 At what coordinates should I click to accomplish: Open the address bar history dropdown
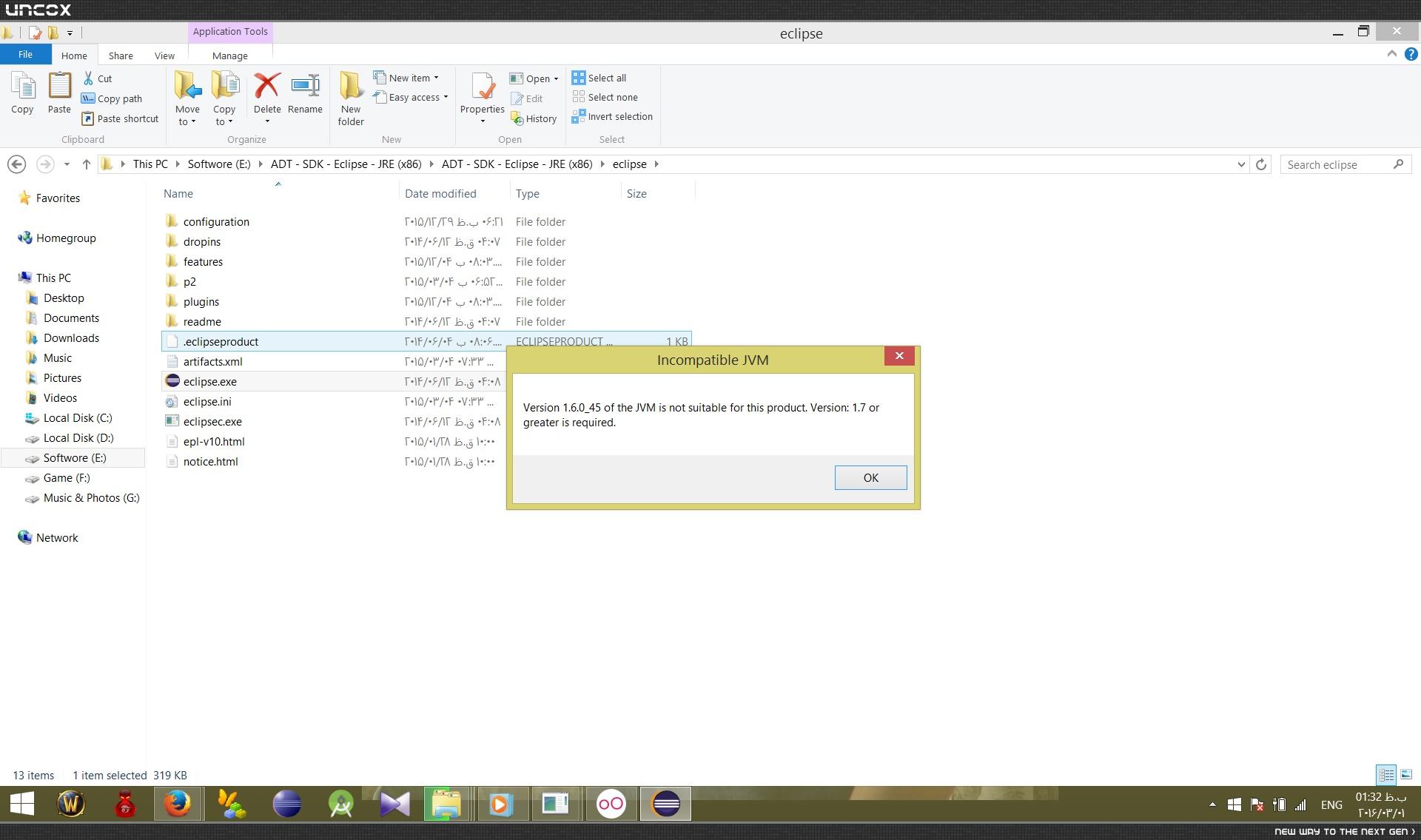click(x=1241, y=164)
